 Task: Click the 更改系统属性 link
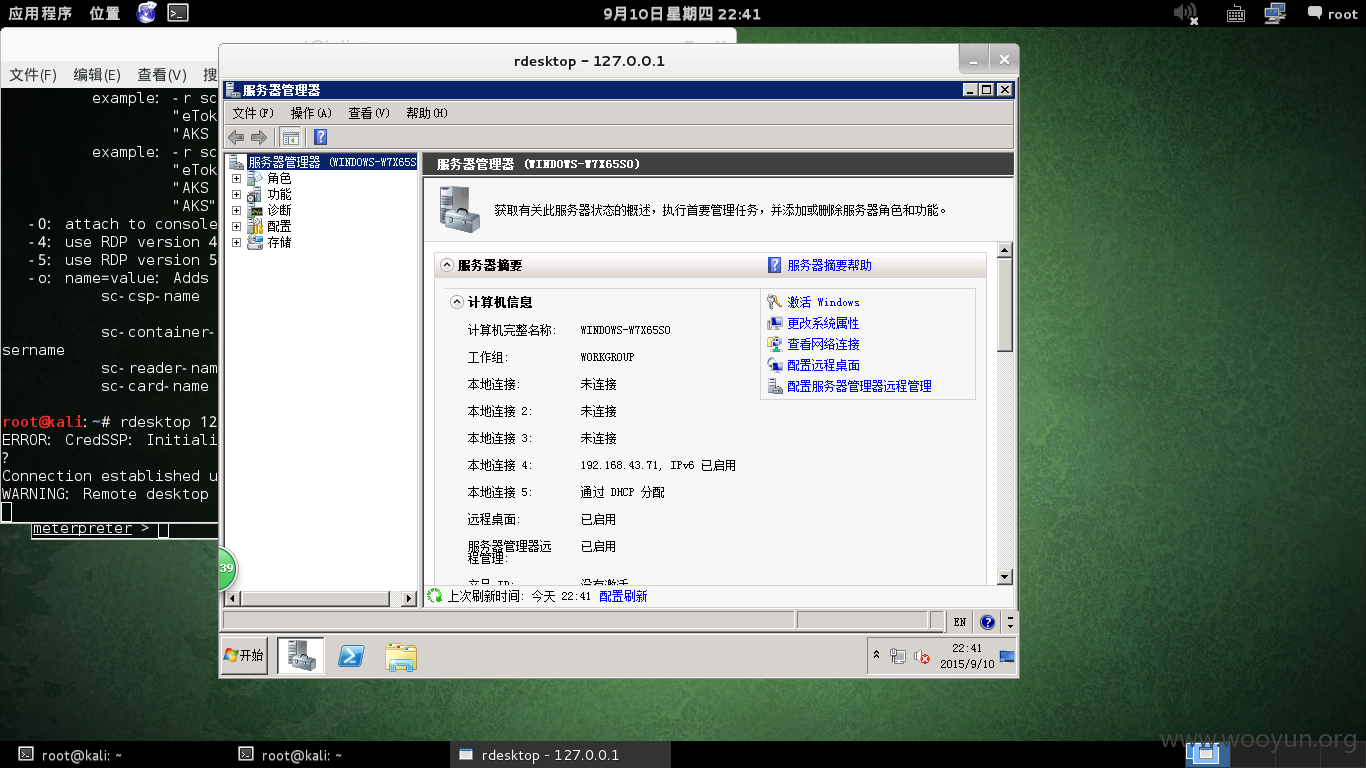click(823, 323)
